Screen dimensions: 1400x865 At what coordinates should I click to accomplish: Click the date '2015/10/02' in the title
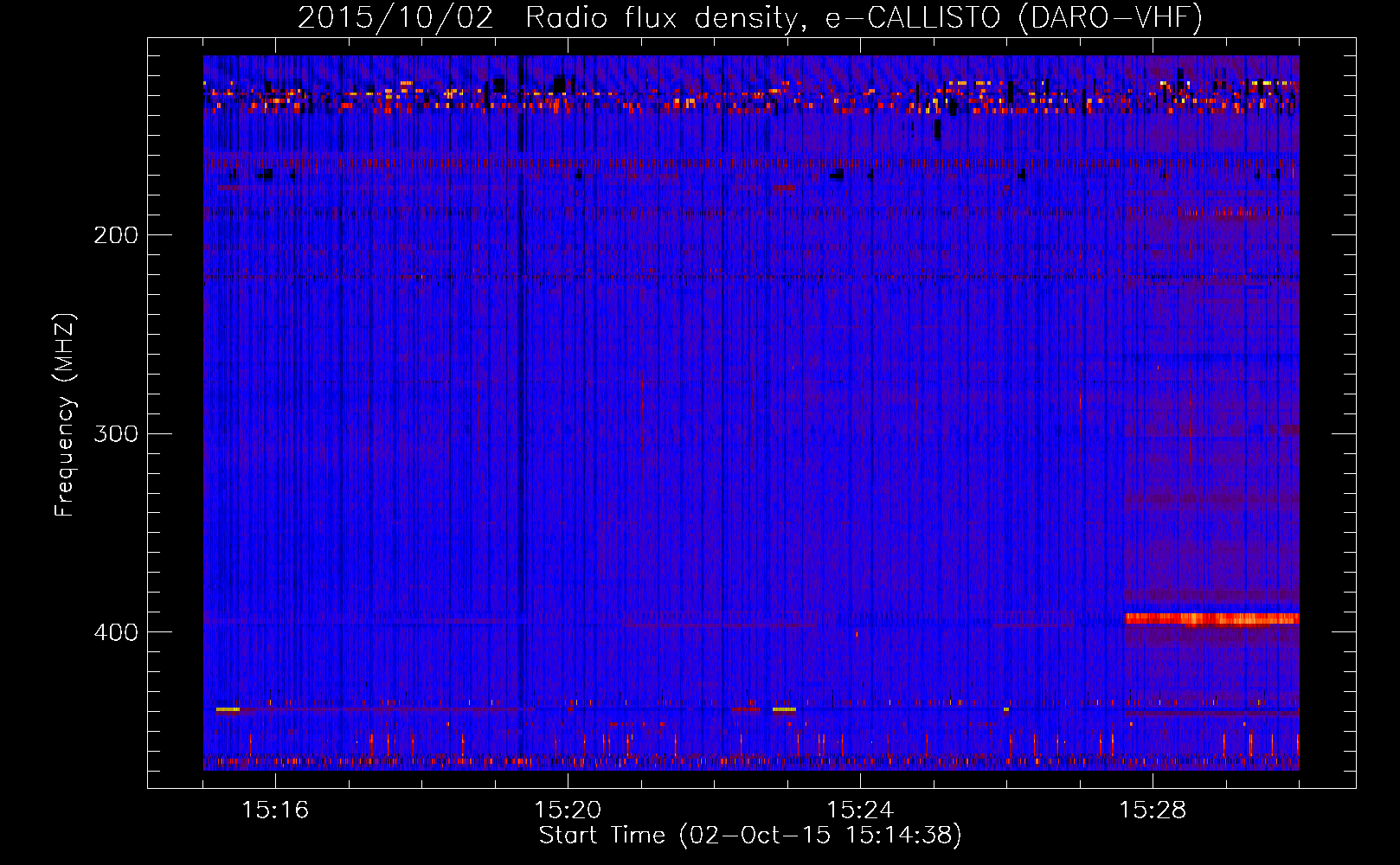click(395, 17)
